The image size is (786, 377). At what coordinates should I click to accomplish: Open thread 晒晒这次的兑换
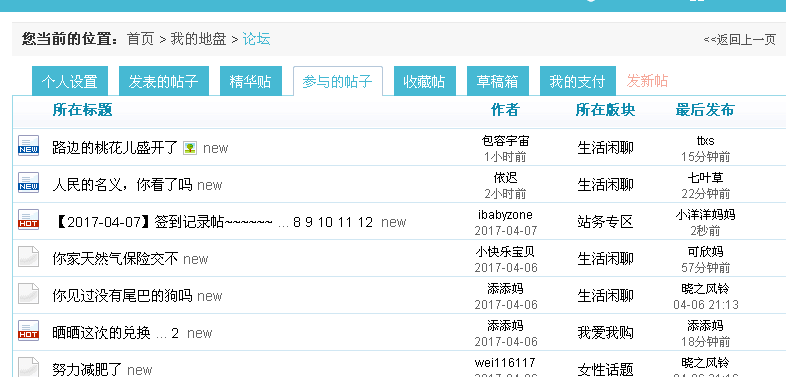(101, 333)
